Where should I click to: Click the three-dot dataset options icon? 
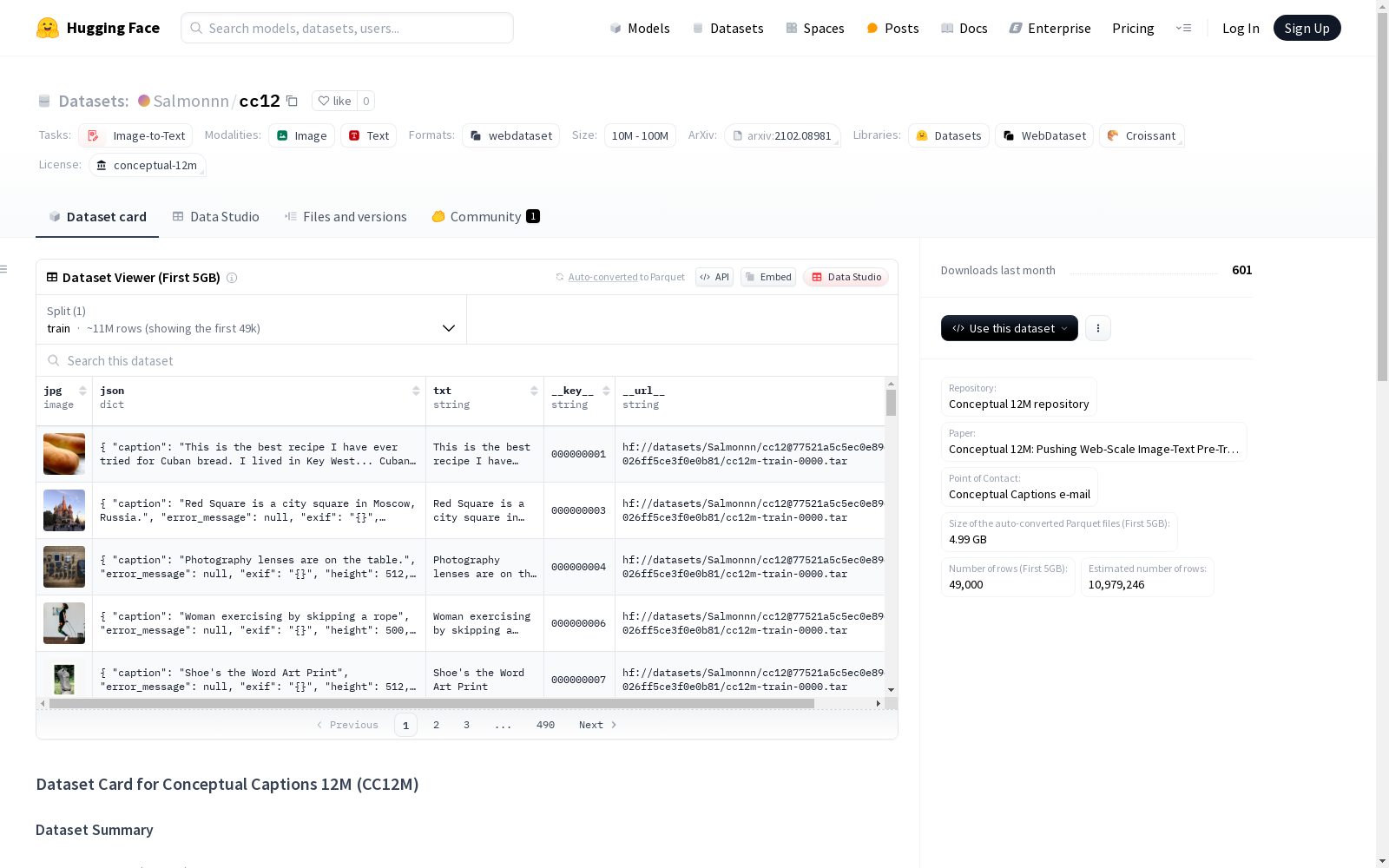point(1098,328)
